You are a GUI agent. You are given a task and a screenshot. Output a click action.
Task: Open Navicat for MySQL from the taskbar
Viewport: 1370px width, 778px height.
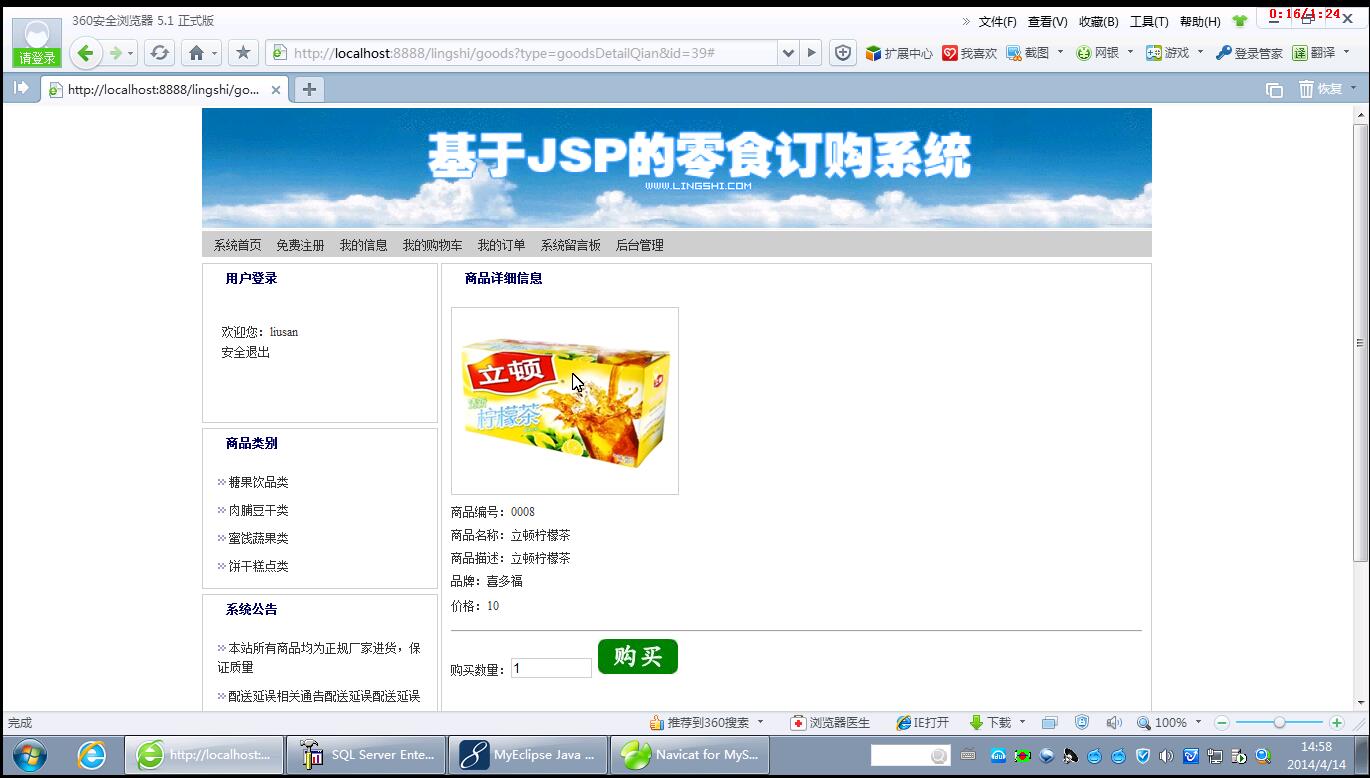[690, 755]
